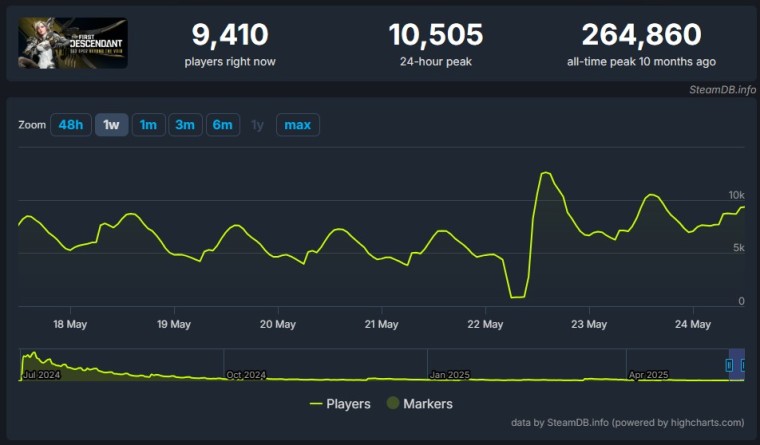This screenshot has width=760, height=445.
Task: Grab the left navigator range handle
Action: [x=729, y=365]
